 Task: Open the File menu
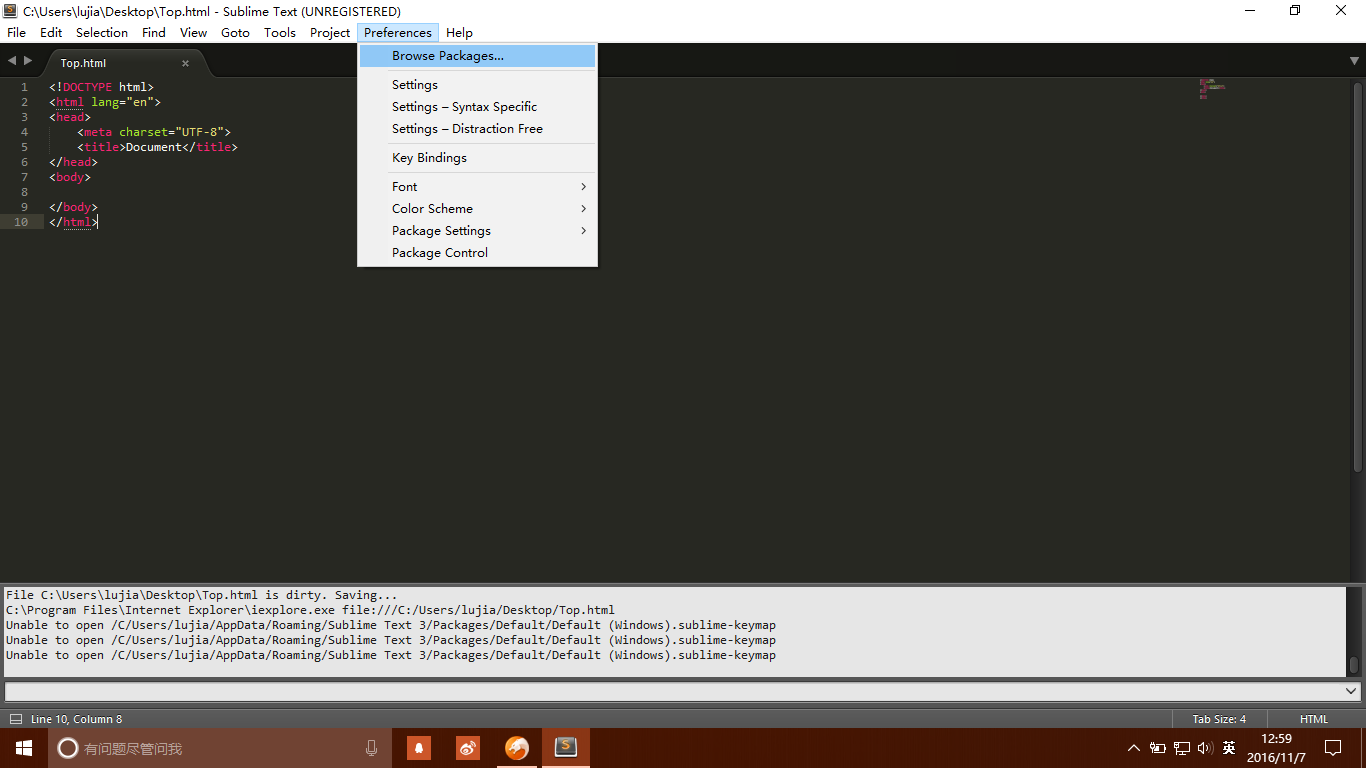point(17,33)
